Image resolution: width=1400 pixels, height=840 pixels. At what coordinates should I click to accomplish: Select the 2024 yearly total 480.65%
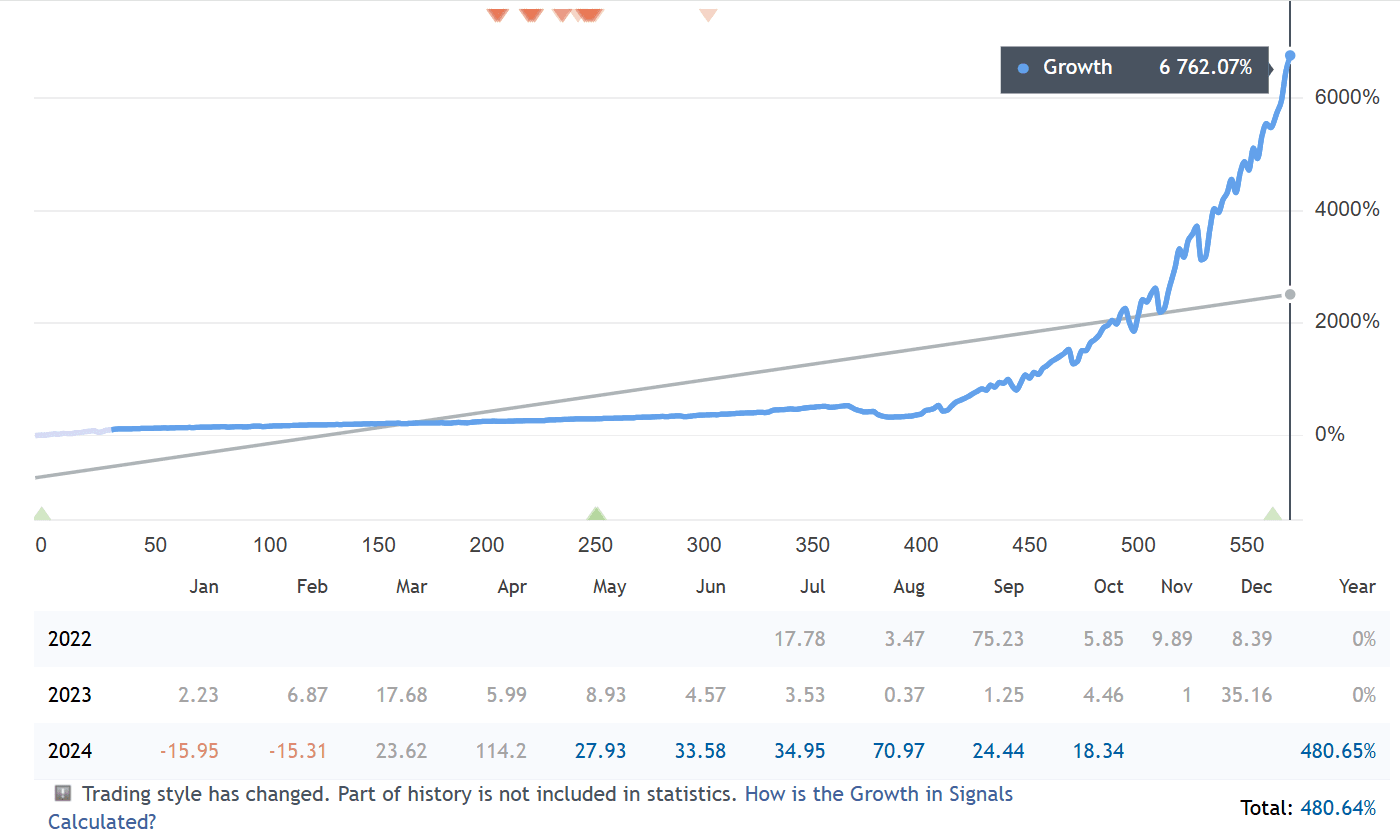point(1338,751)
